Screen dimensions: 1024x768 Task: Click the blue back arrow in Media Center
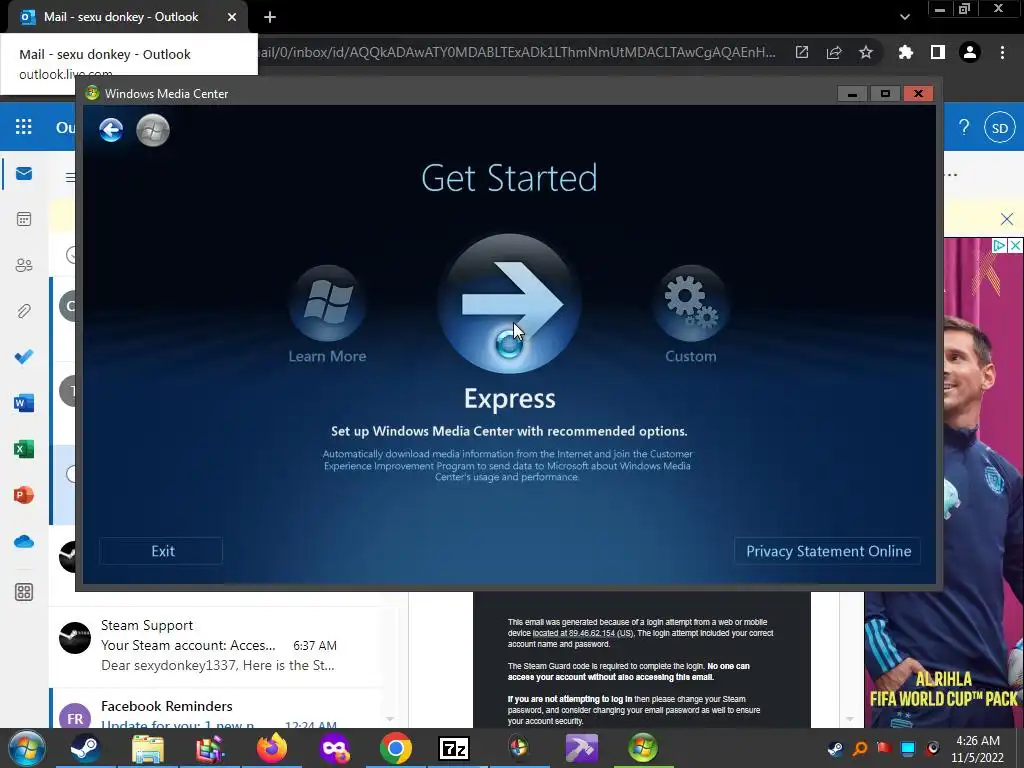pyautogui.click(x=111, y=130)
